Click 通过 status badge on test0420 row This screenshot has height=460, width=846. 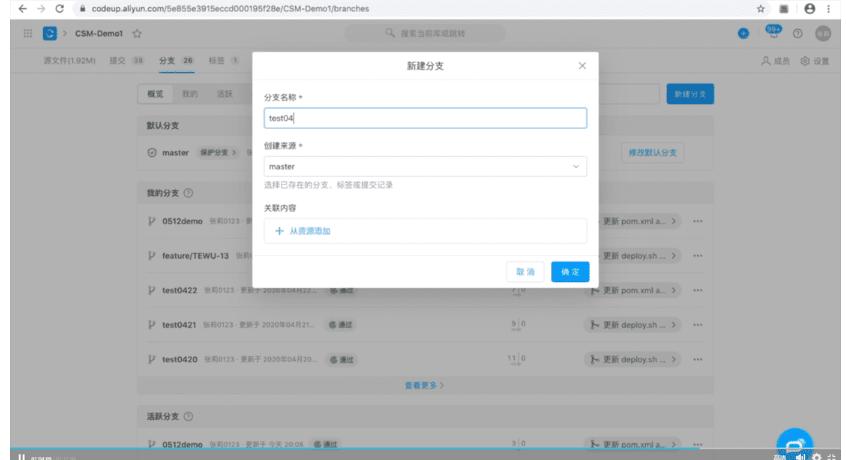(342, 360)
